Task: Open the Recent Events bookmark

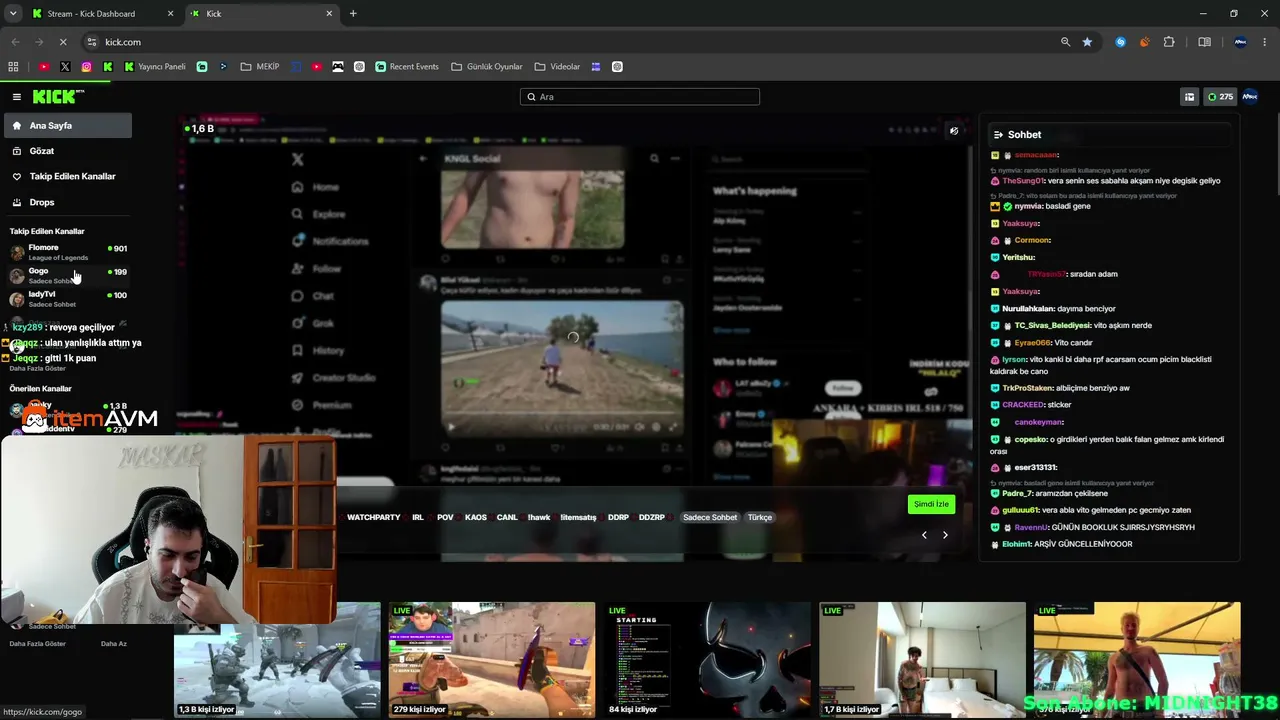Action: pos(407,67)
